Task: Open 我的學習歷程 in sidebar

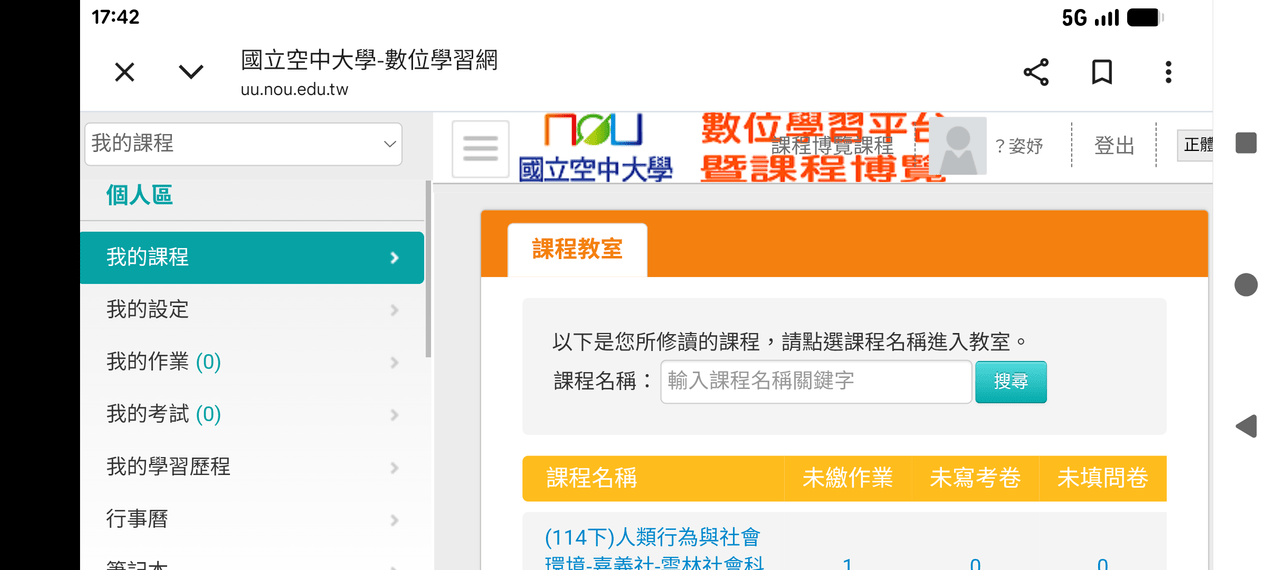Action: 252,467
